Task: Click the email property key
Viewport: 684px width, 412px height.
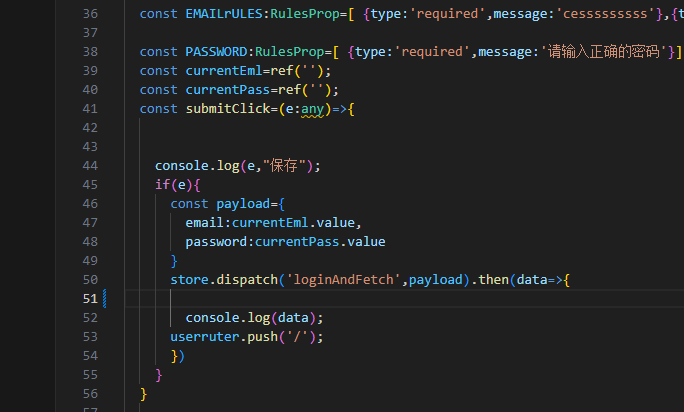Action: 205,223
